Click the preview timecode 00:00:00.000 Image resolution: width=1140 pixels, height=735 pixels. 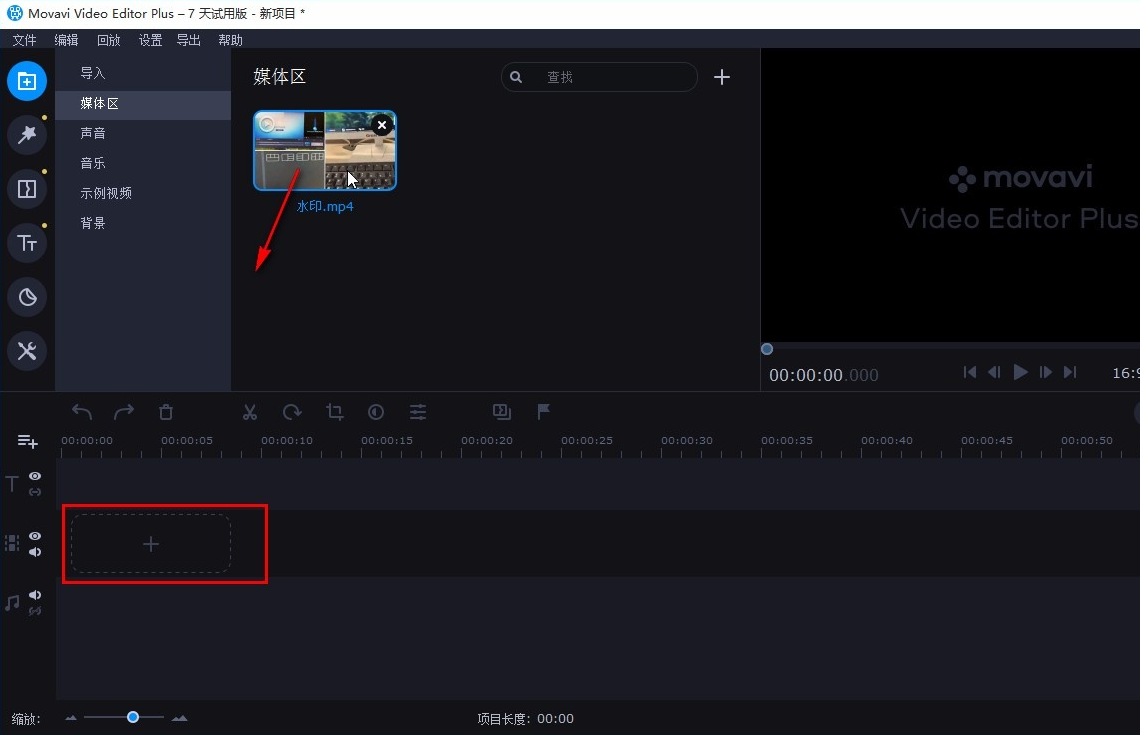pyautogui.click(x=824, y=375)
